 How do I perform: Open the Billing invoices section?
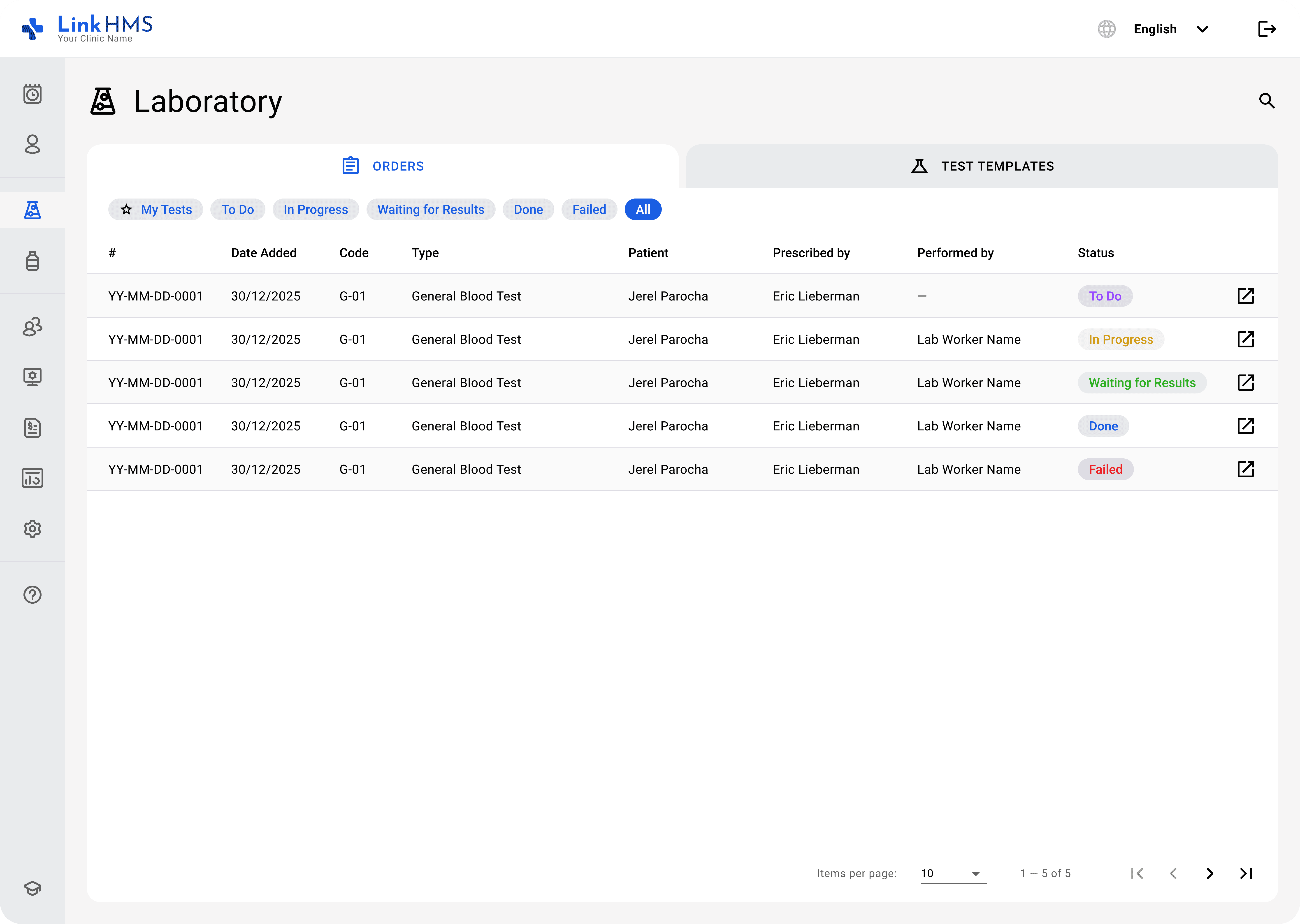pos(32,427)
